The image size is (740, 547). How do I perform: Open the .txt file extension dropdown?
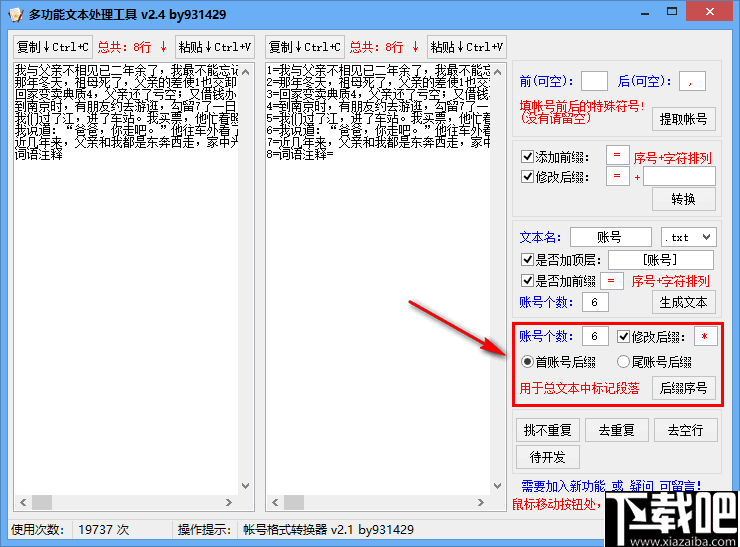689,237
